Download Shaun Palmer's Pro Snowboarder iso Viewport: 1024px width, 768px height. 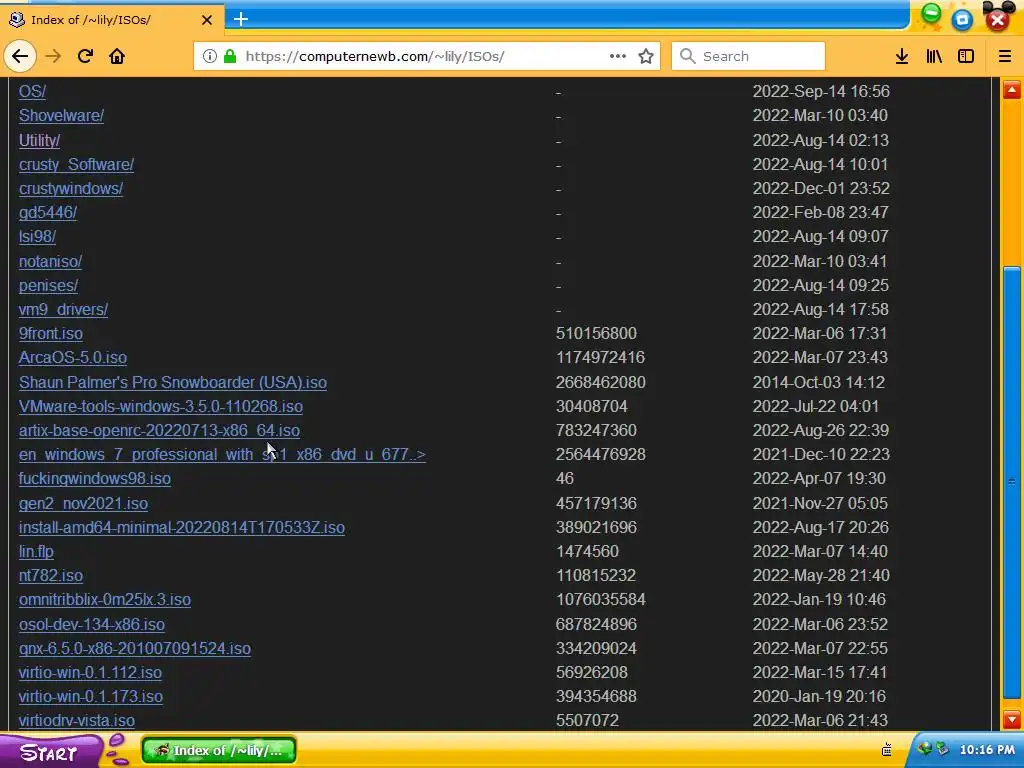pos(172,383)
